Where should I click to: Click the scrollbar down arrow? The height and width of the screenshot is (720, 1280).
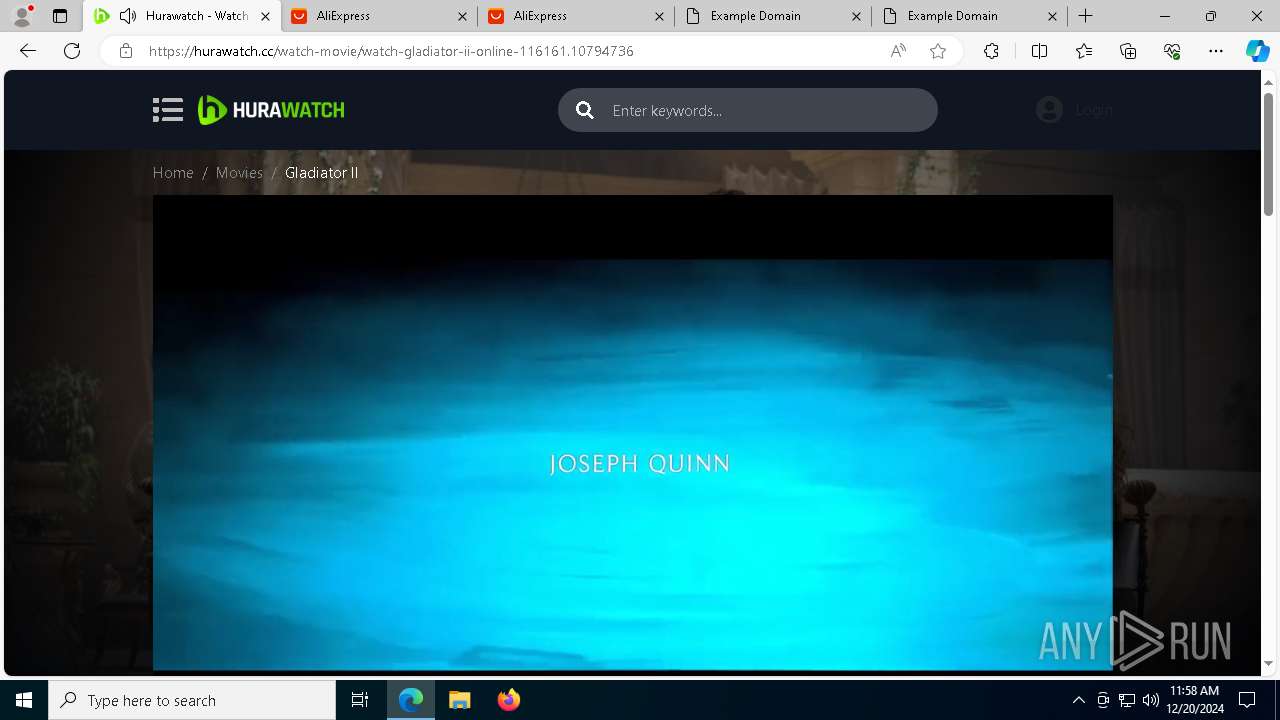pyautogui.click(x=1268, y=664)
